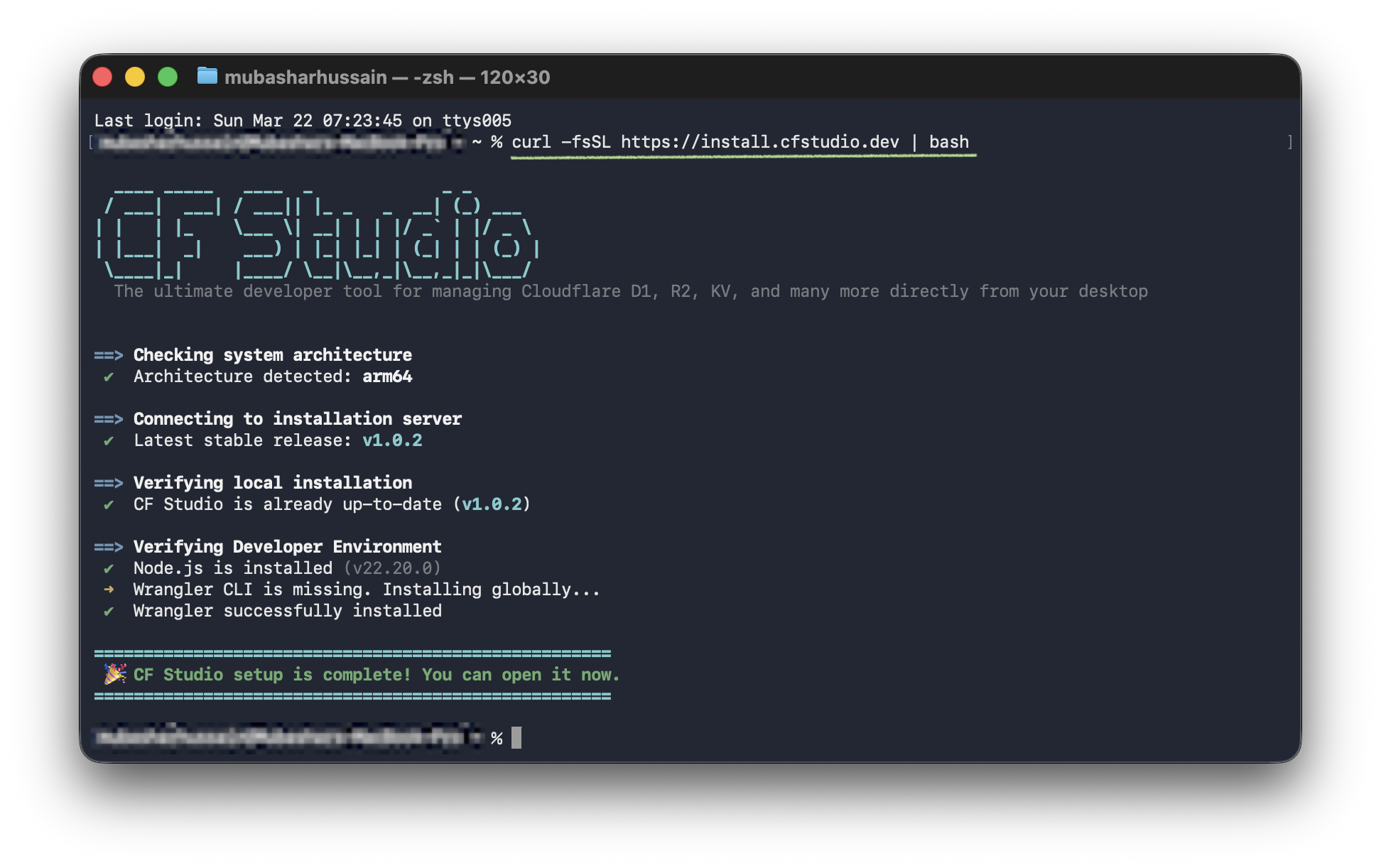Click the yellow minimize button

[136, 77]
